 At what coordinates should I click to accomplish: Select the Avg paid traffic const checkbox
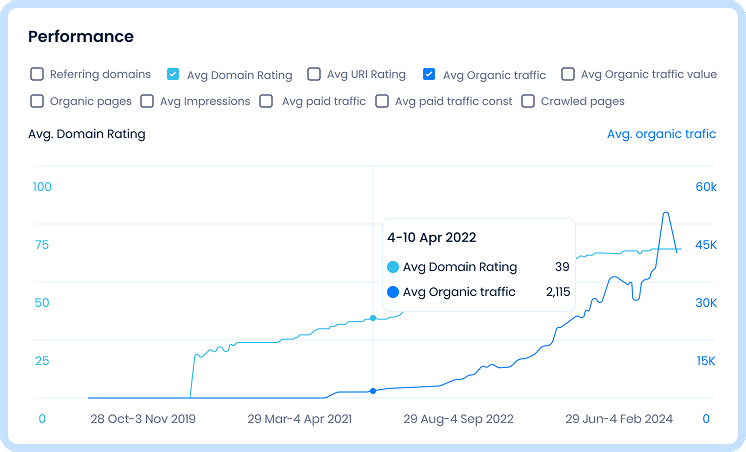(x=381, y=101)
